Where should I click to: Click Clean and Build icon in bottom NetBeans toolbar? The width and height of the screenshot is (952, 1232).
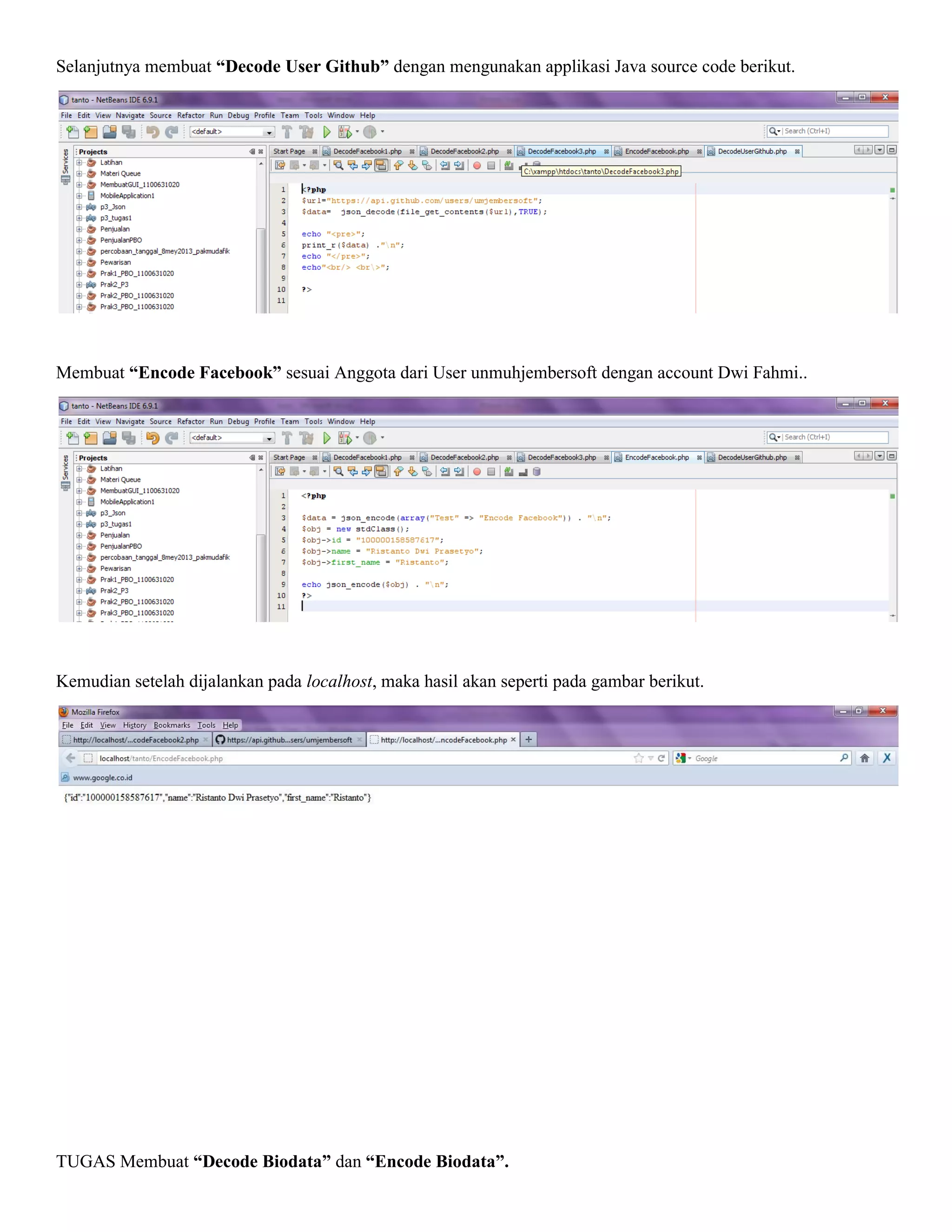point(307,438)
